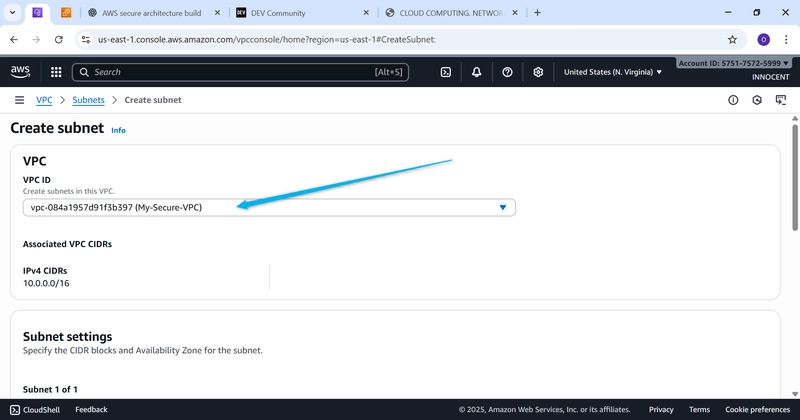Click the page vertical scrollbar thumb
Image resolution: width=800 pixels, height=420 pixels.
tap(795, 177)
